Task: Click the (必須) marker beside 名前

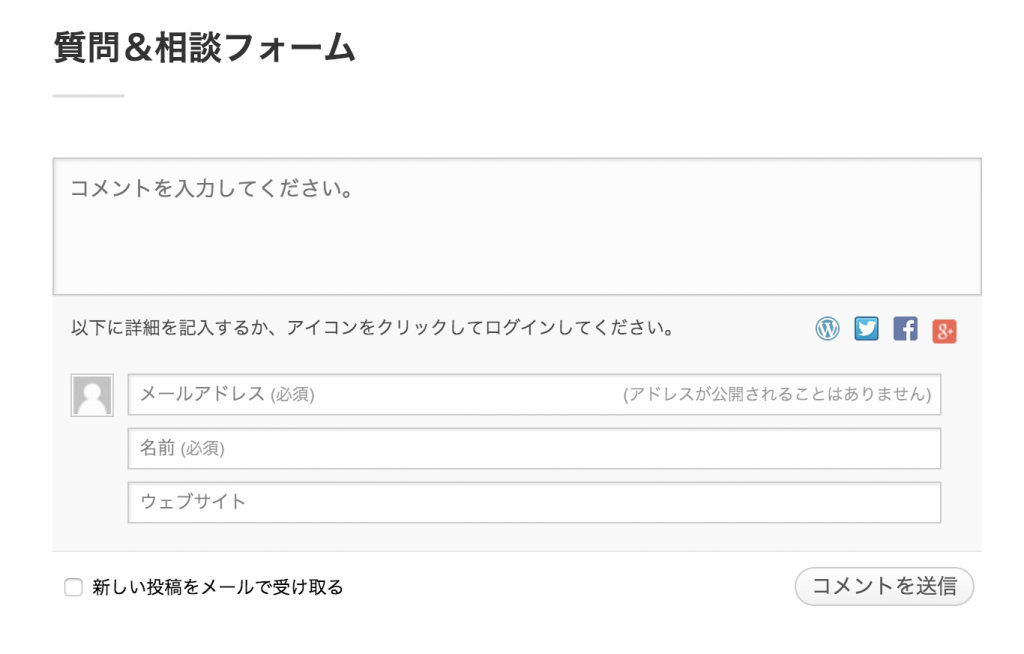Action: click(x=202, y=449)
